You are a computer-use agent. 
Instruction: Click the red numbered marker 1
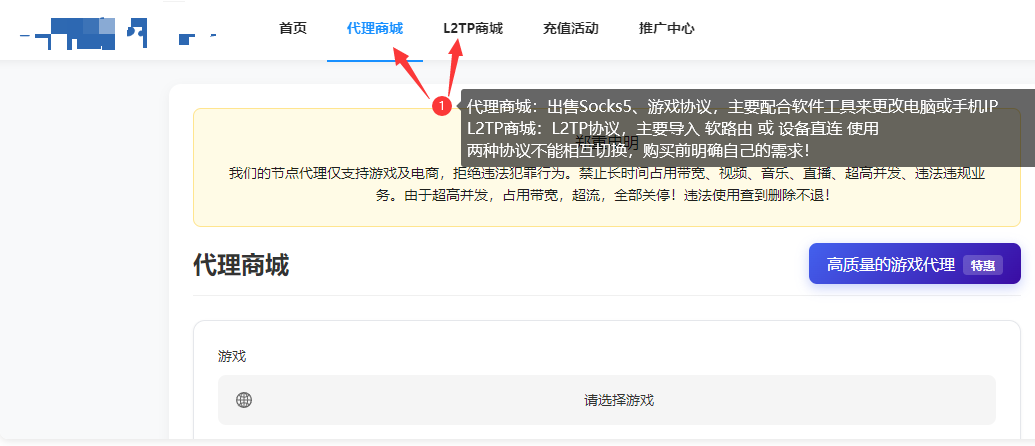coord(440,105)
